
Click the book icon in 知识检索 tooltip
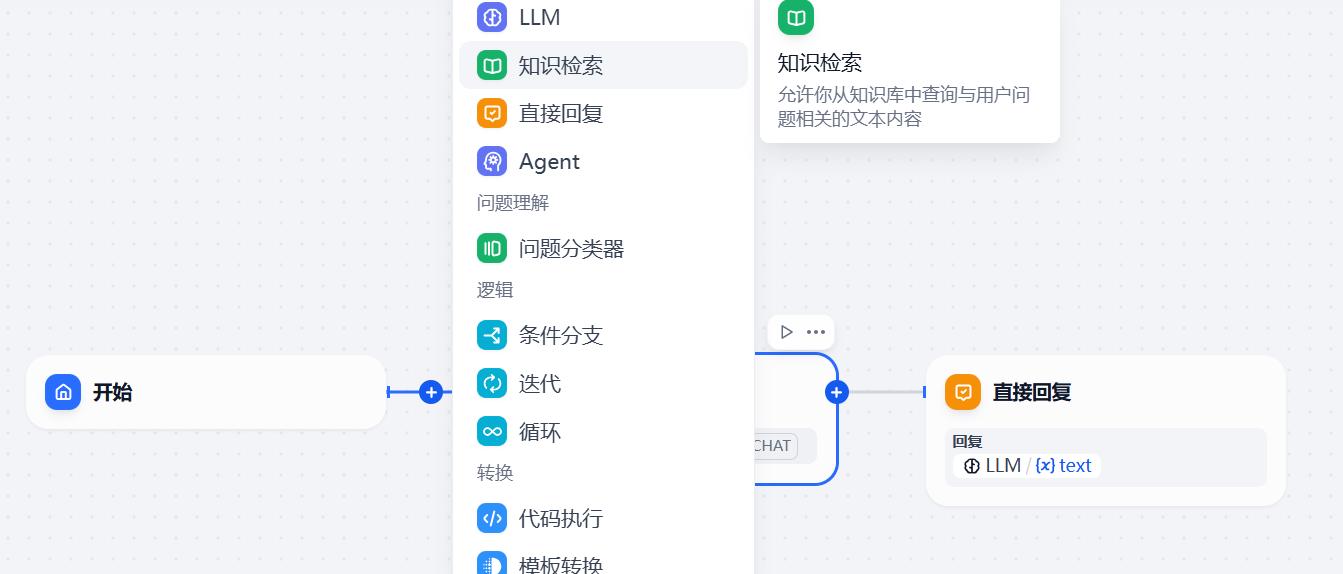(796, 18)
